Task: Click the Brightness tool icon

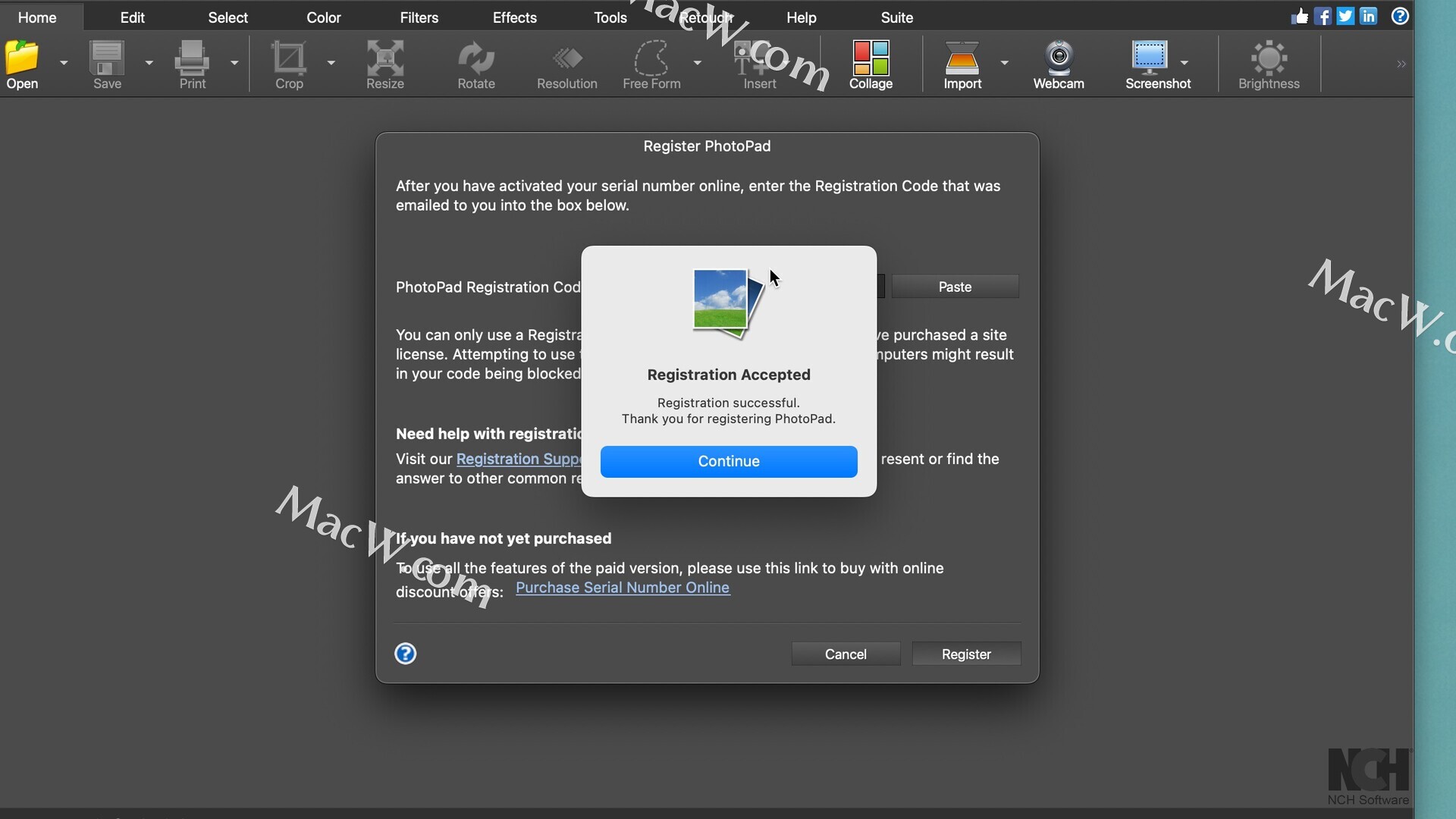Action: tap(1269, 59)
